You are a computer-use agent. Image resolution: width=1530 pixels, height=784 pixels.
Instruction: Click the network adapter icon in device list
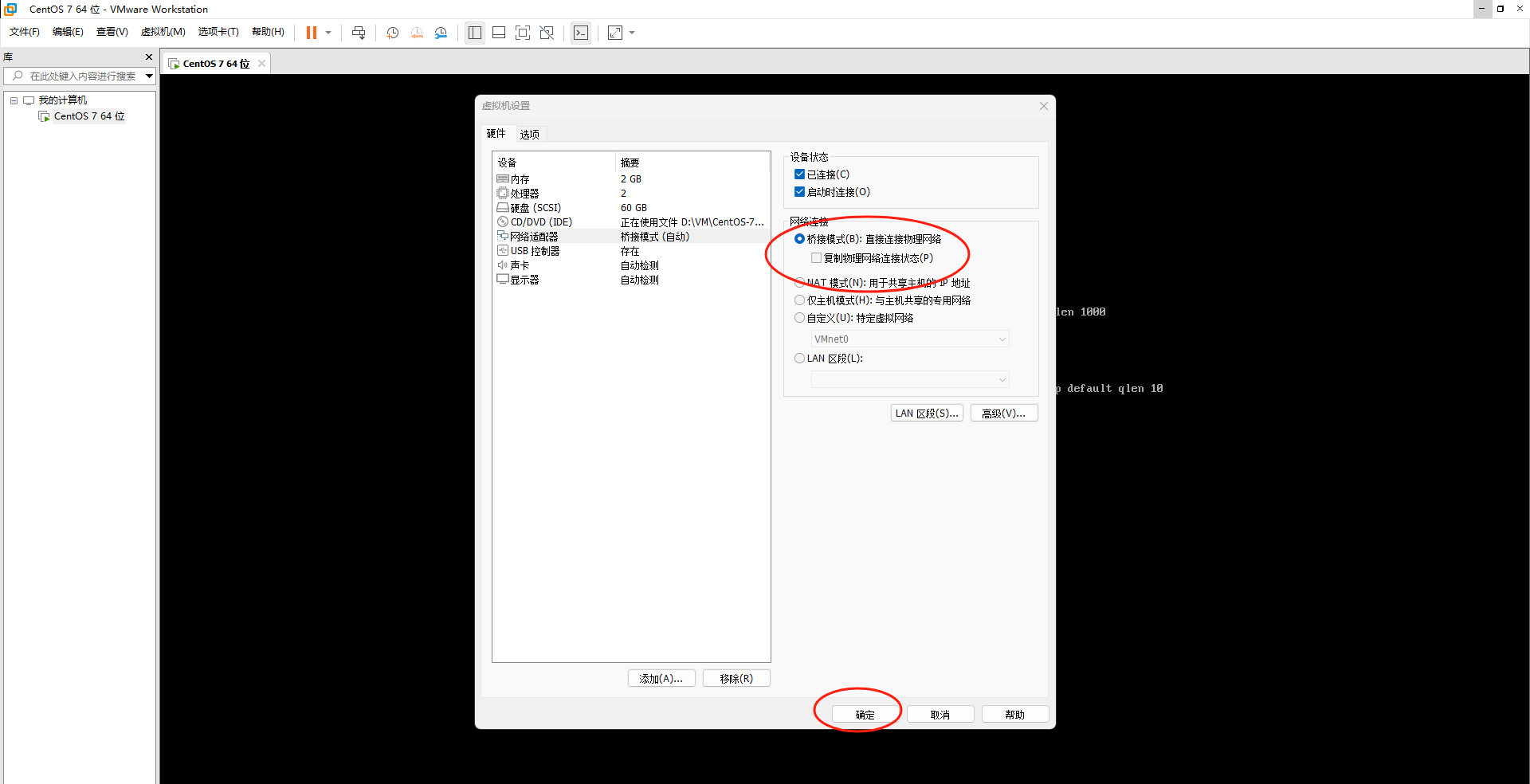(503, 237)
